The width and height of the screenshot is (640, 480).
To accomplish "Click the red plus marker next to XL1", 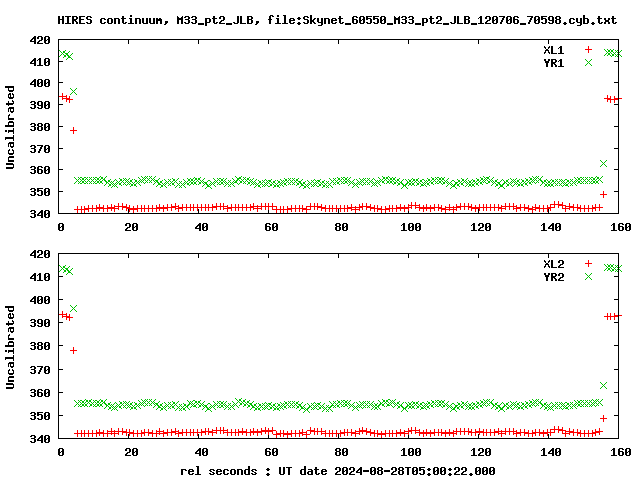I will pyautogui.click(x=588, y=49).
